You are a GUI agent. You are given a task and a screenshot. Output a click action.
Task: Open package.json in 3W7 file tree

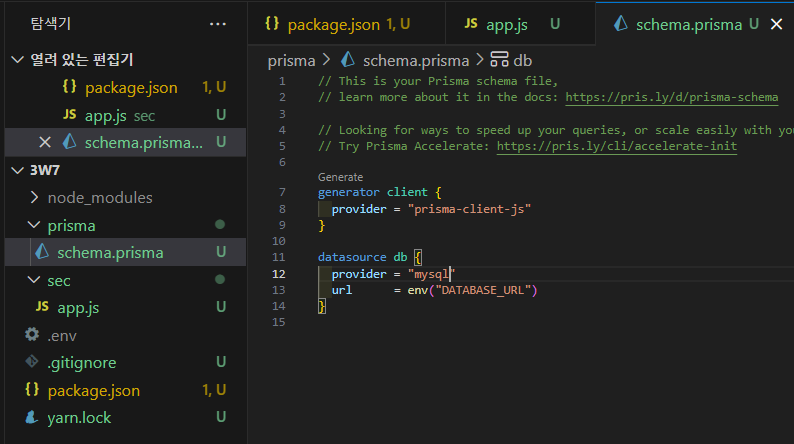click(x=126, y=390)
